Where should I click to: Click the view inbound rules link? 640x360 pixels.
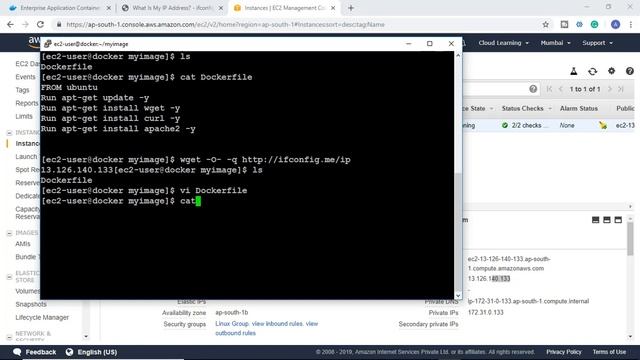pyautogui.click(x=277, y=324)
